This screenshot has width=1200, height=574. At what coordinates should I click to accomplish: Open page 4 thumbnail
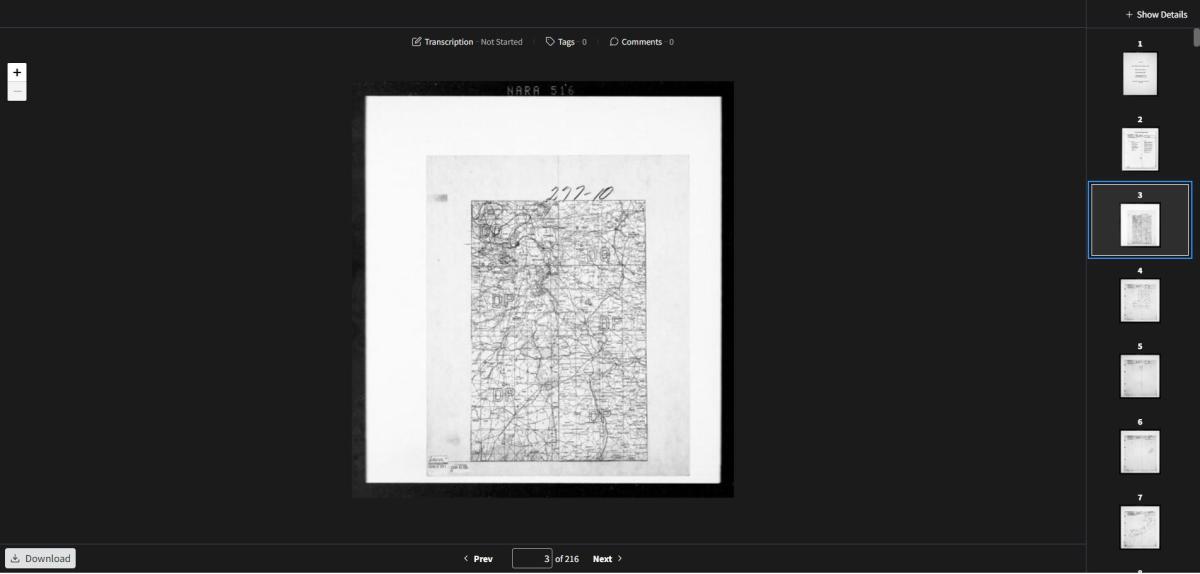click(x=1140, y=301)
